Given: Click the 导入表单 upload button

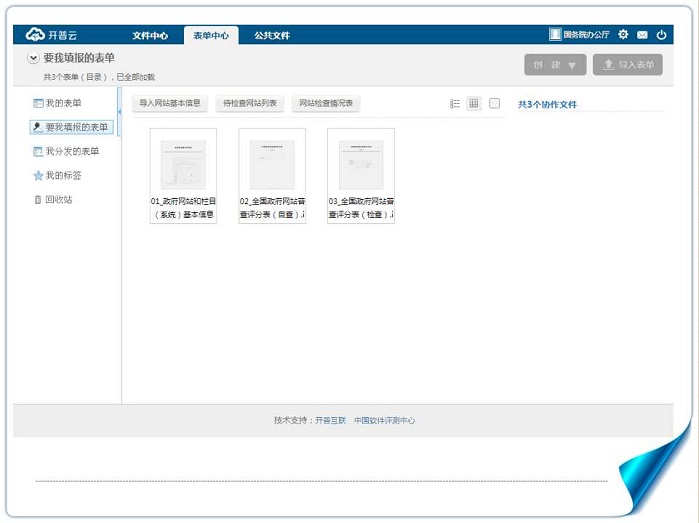Looking at the screenshot, I should [628, 65].
